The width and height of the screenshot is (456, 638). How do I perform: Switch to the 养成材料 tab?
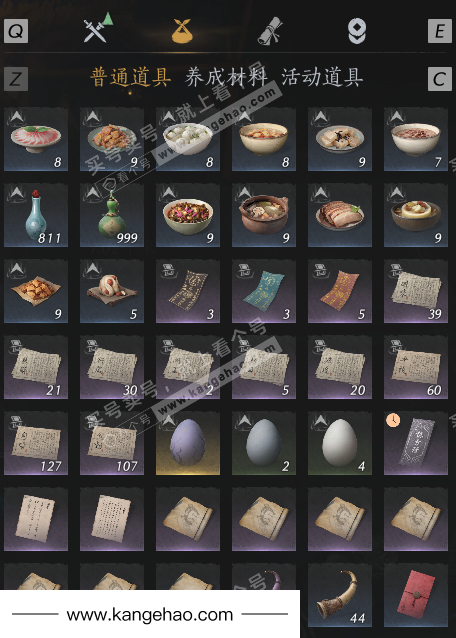click(226, 77)
